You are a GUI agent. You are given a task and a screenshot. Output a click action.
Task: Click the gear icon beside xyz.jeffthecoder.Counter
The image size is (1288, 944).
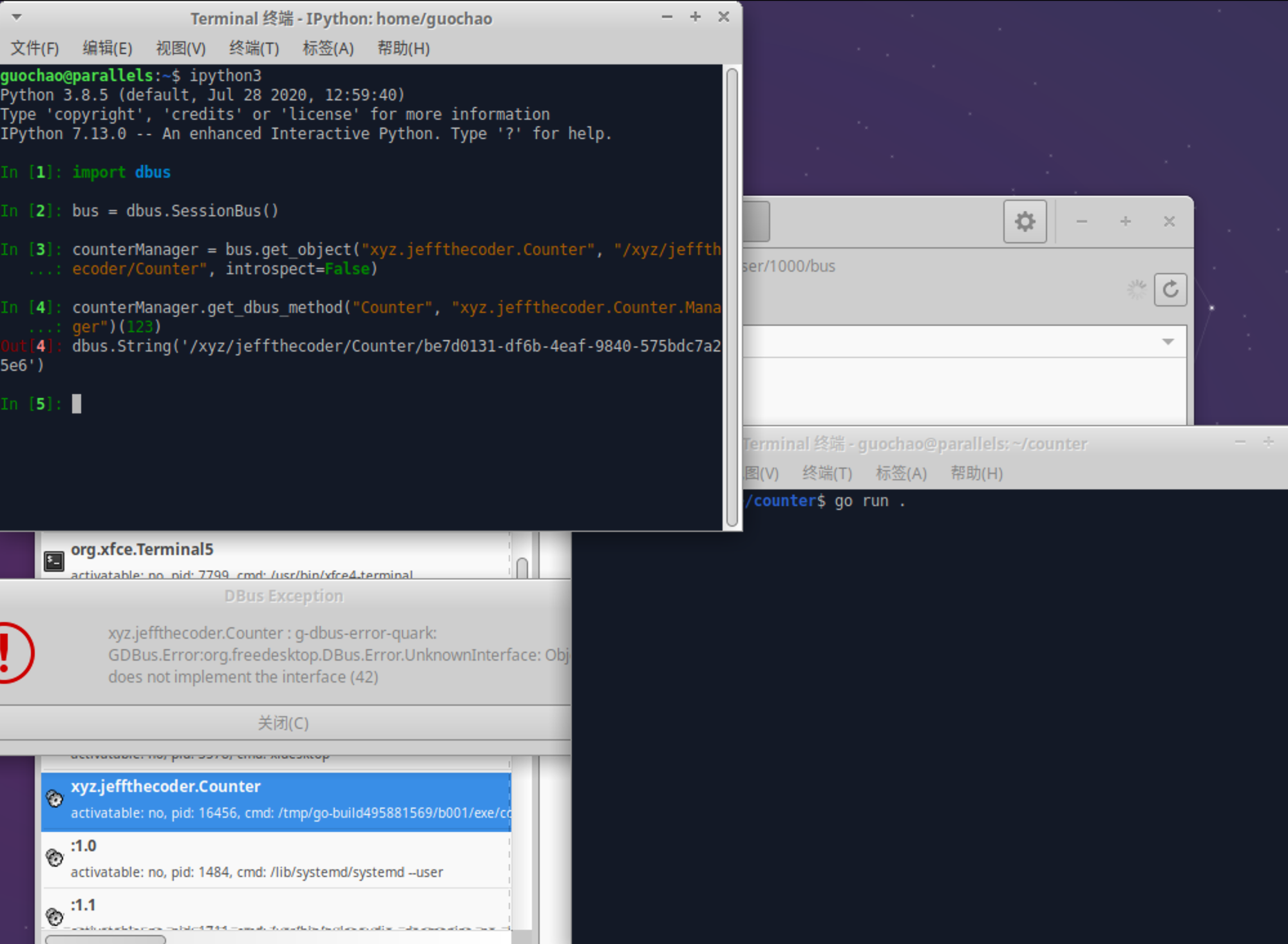pos(55,799)
